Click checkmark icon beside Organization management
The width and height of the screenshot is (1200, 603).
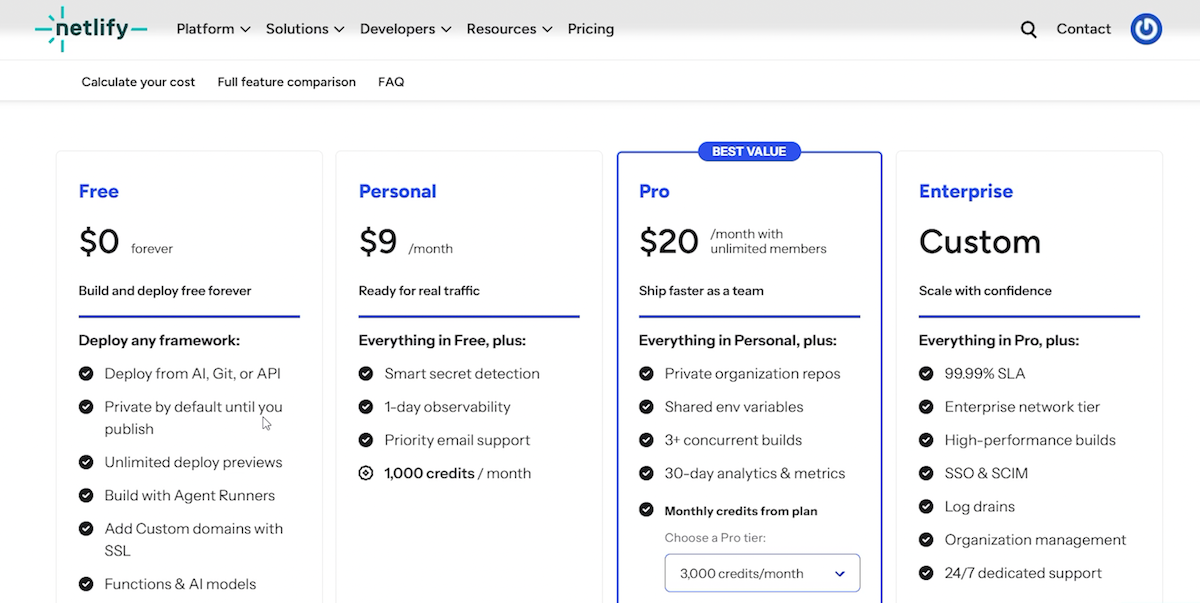click(x=926, y=540)
